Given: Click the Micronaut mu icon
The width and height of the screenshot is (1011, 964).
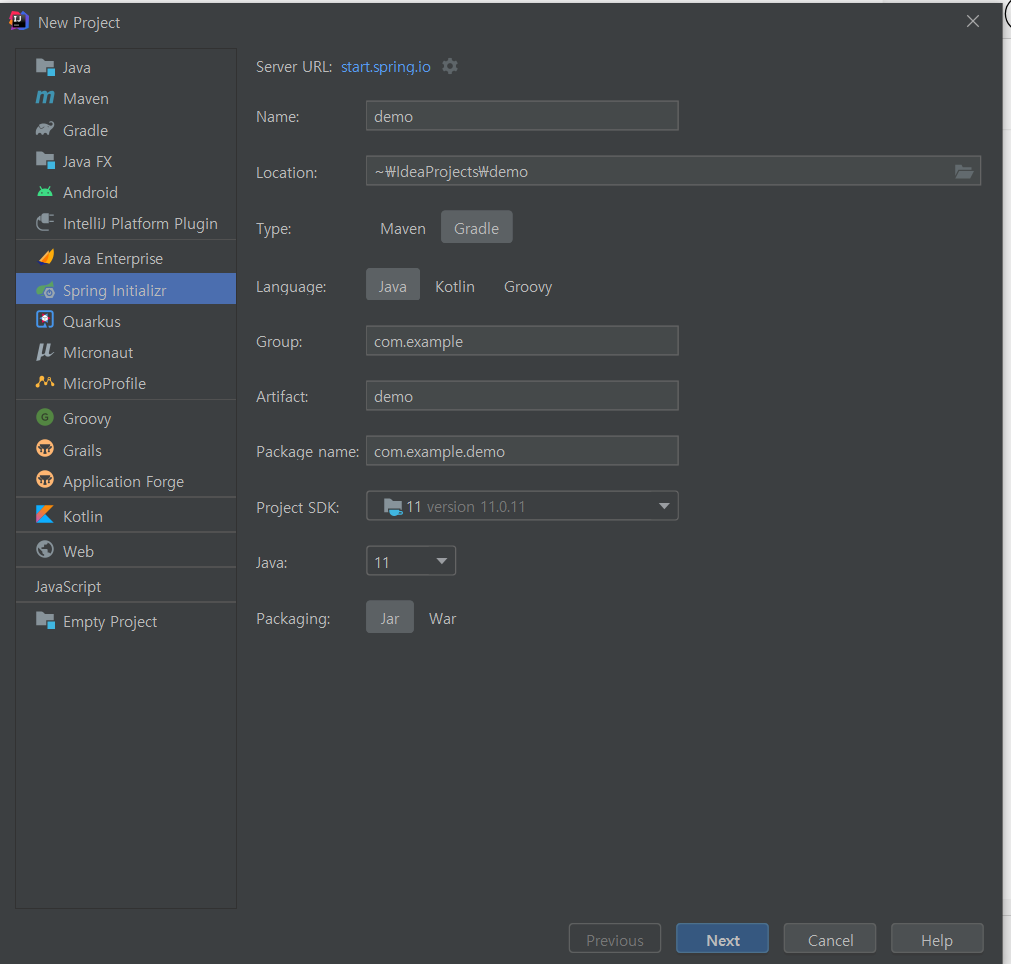Looking at the screenshot, I should click(44, 352).
